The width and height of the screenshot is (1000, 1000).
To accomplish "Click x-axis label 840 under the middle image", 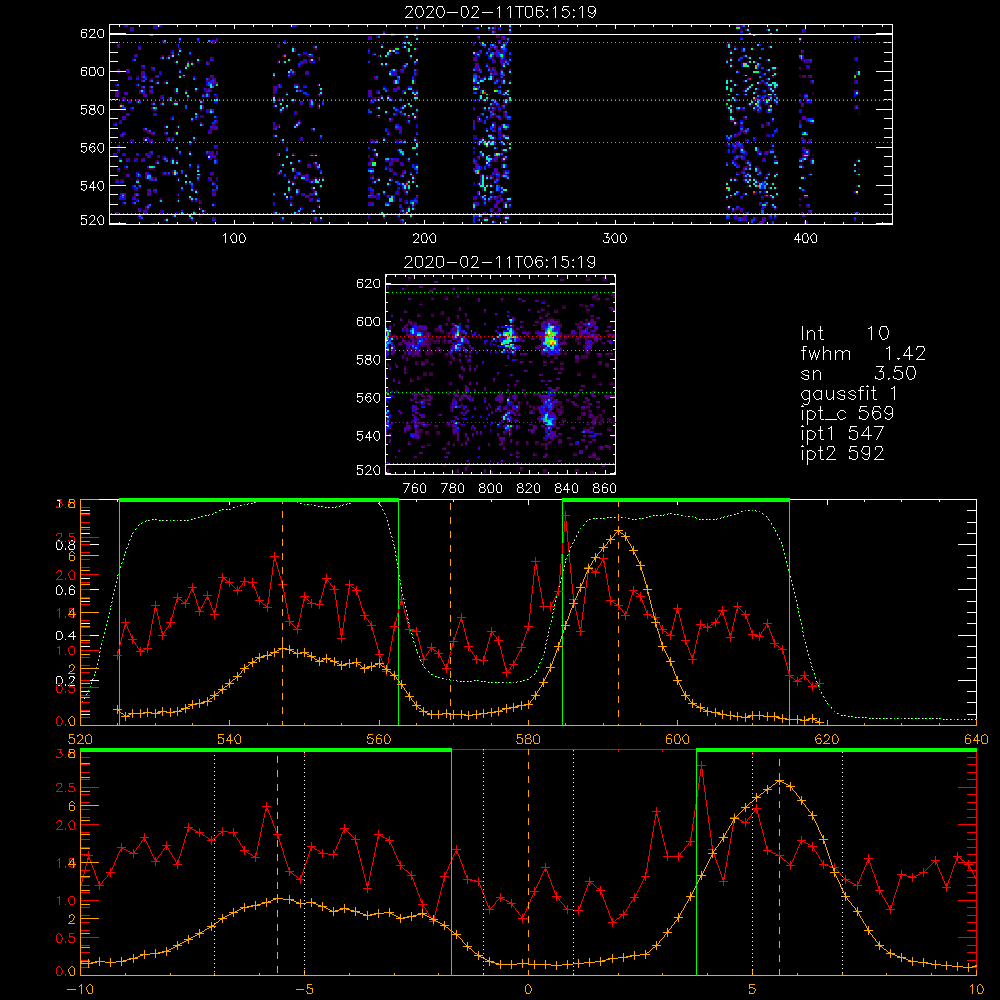I will coord(566,489).
